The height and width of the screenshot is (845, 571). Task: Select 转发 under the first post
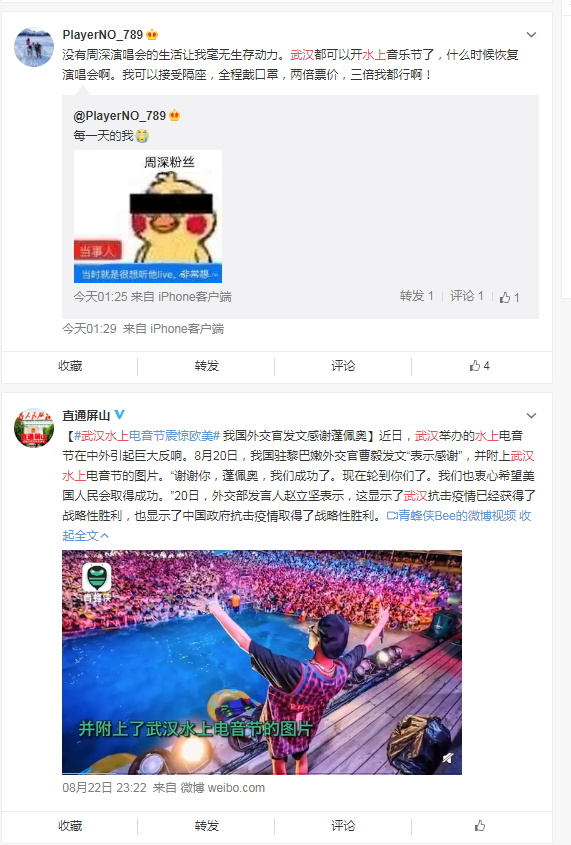(x=207, y=366)
